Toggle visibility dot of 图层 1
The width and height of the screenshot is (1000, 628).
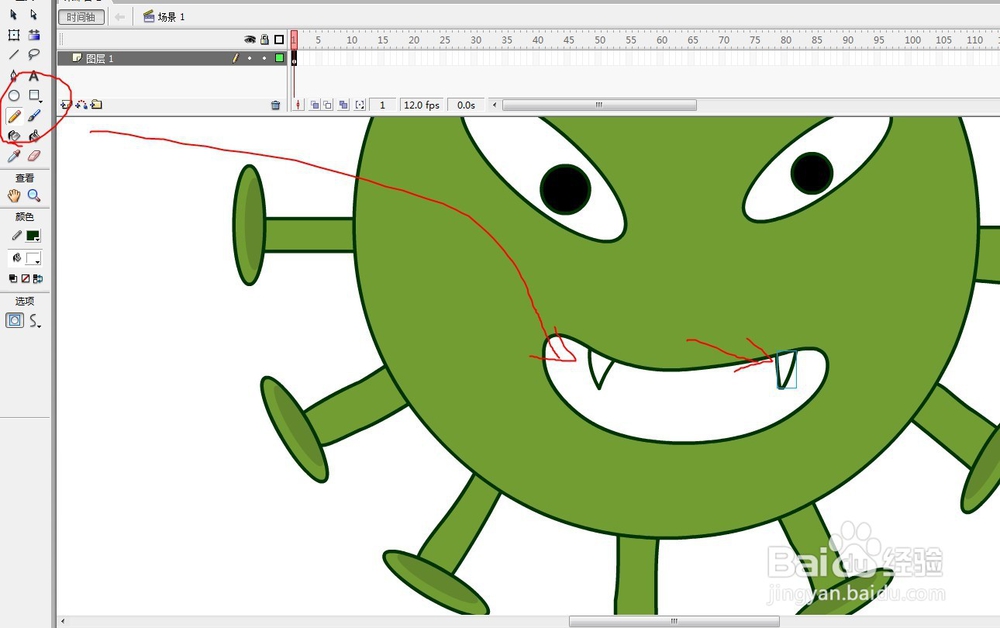(250, 58)
